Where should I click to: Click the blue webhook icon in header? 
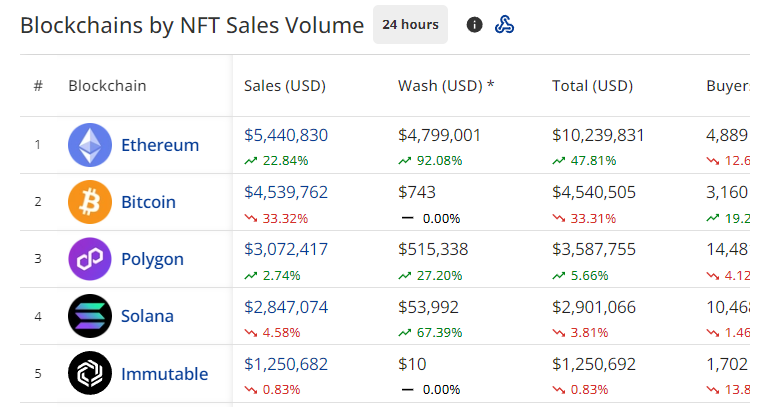pos(504,25)
